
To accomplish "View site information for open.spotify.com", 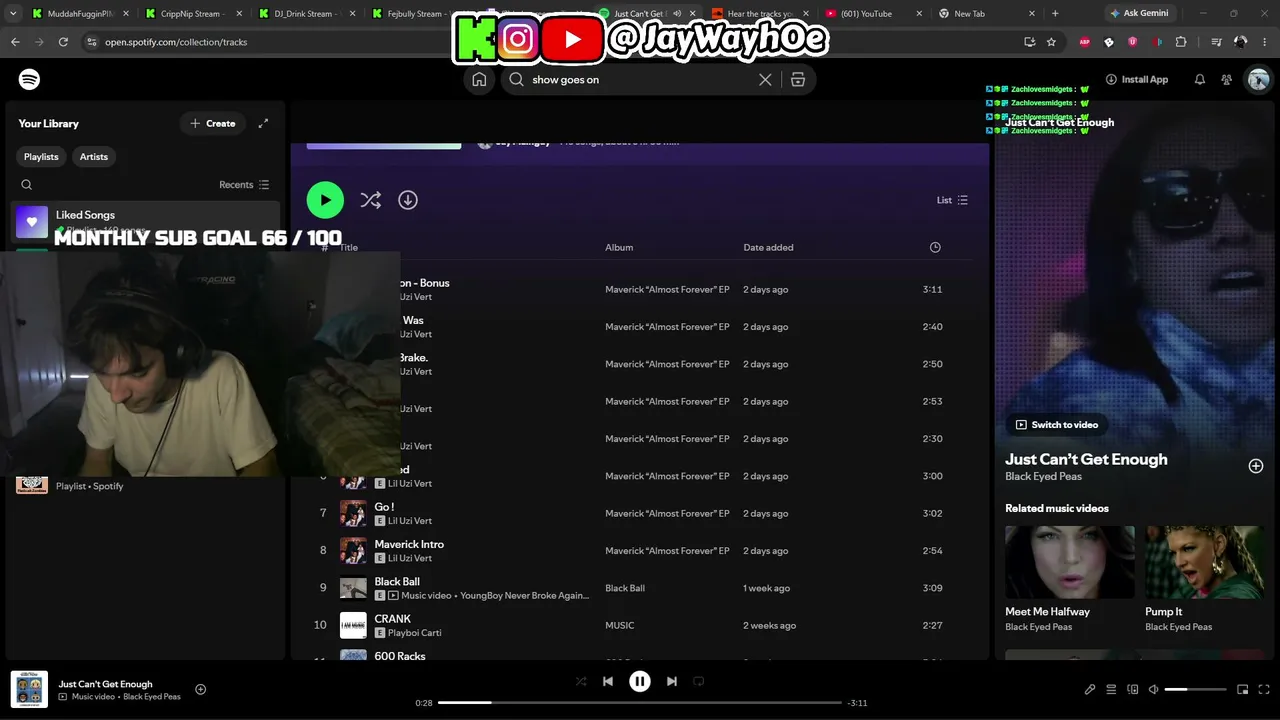I will tap(92, 42).
